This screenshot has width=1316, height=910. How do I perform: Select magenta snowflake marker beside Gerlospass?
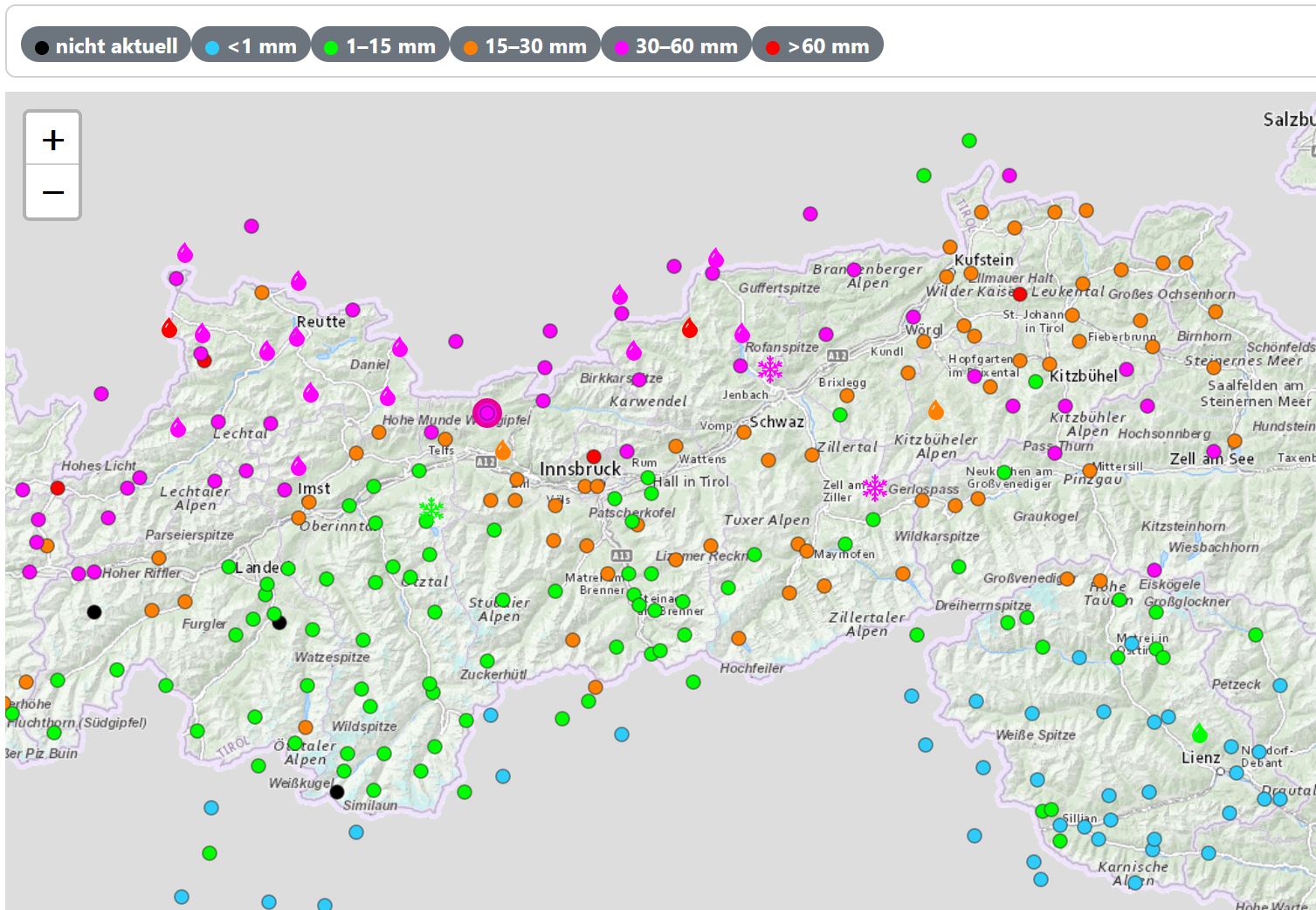(874, 487)
